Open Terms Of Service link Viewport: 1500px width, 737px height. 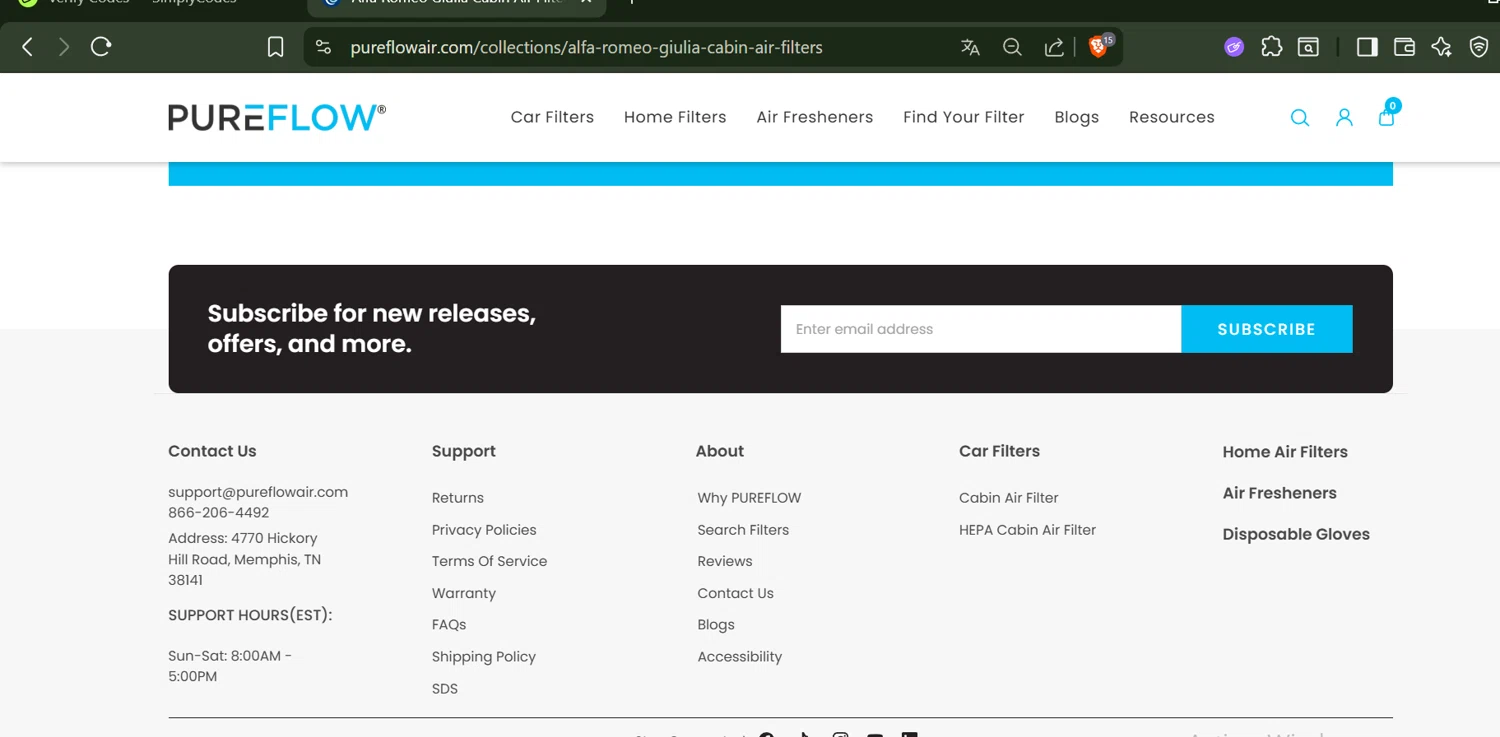pos(490,561)
